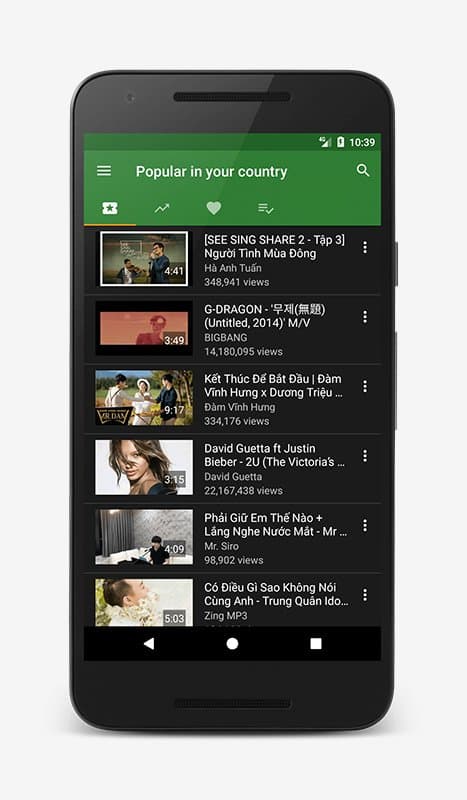Play the Hà Anh Tuấn video thumbnail
This screenshot has width=467, height=800.
144,259
